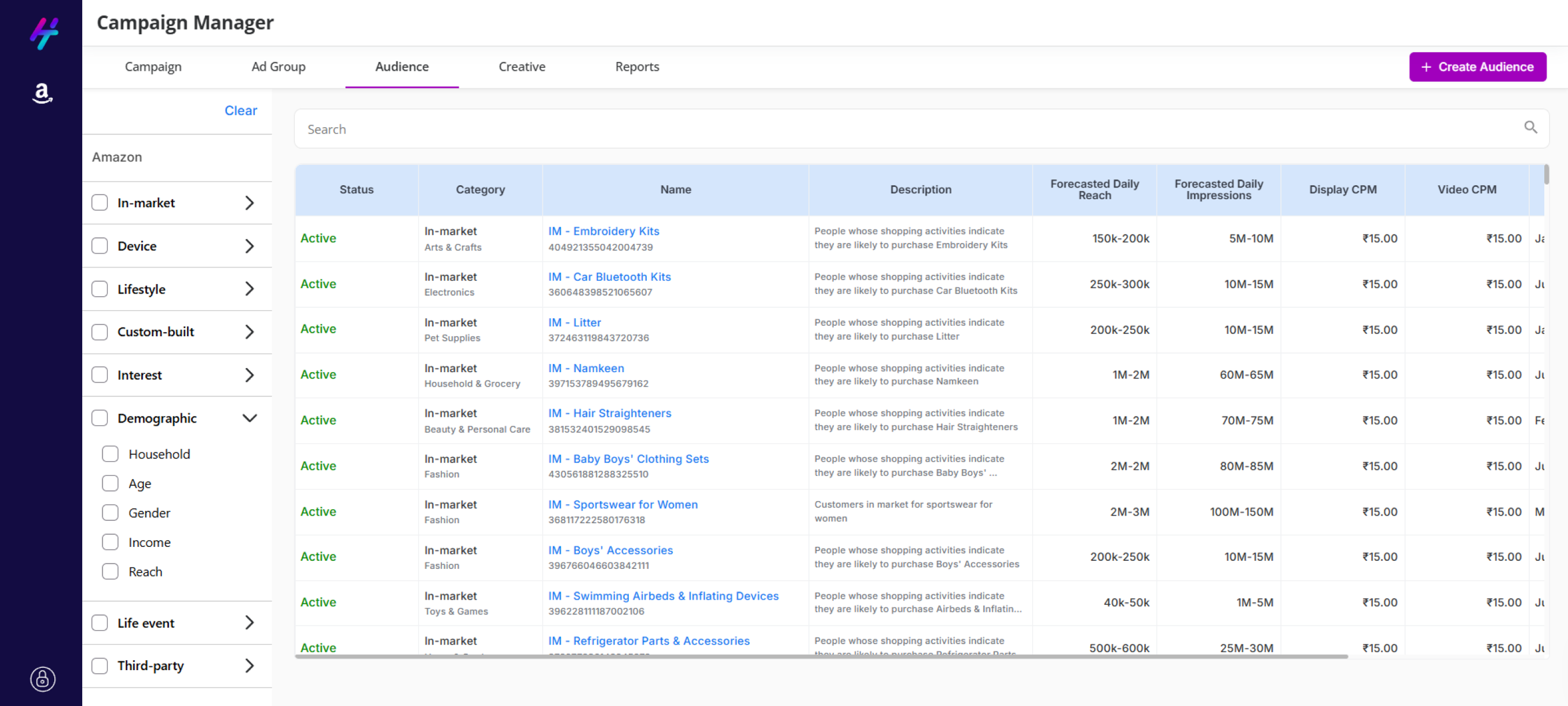This screenshot has width=1568, height=706.
Task: Check the Household checkbox
Action: (110, 454)
